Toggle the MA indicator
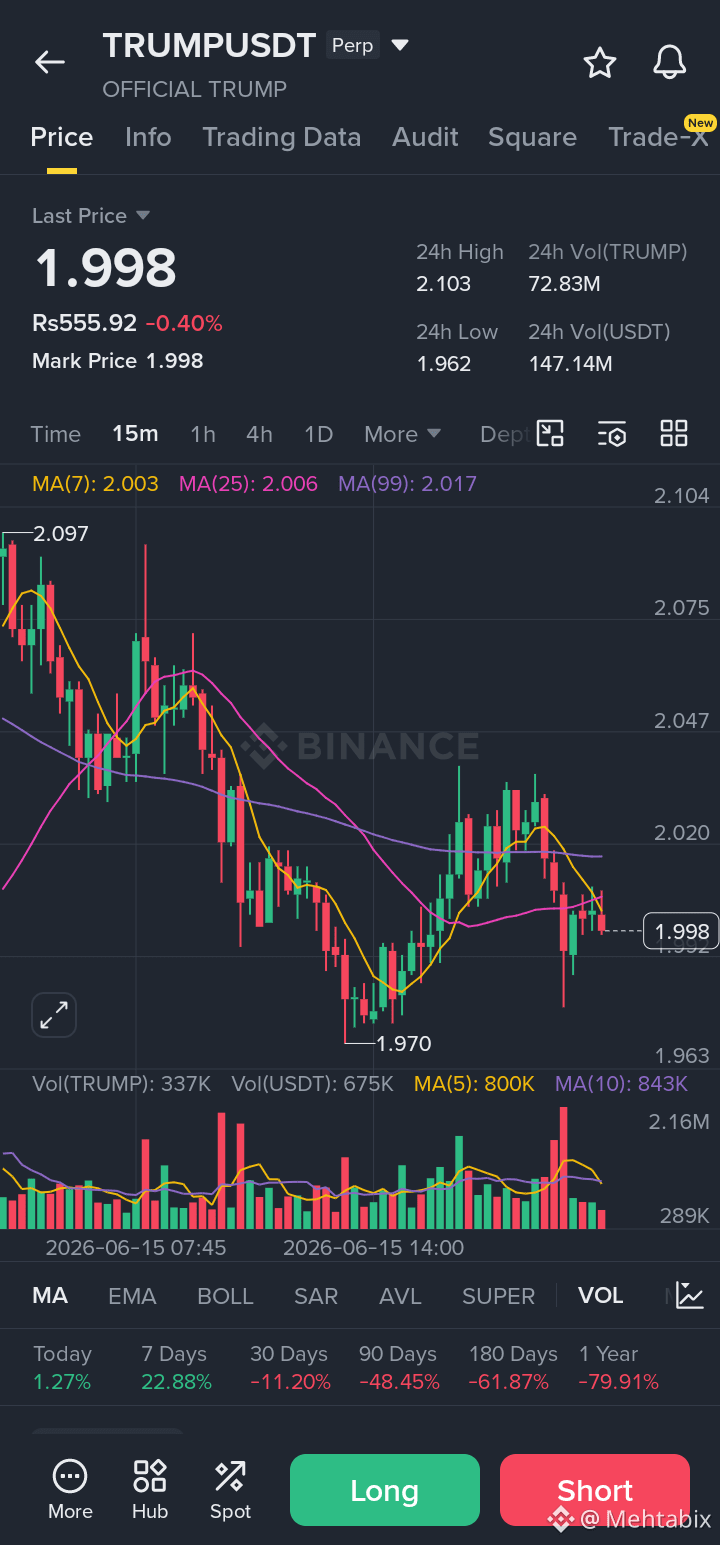Image resolution: width=720 pixels, height=1545 pixels. 50,1296
